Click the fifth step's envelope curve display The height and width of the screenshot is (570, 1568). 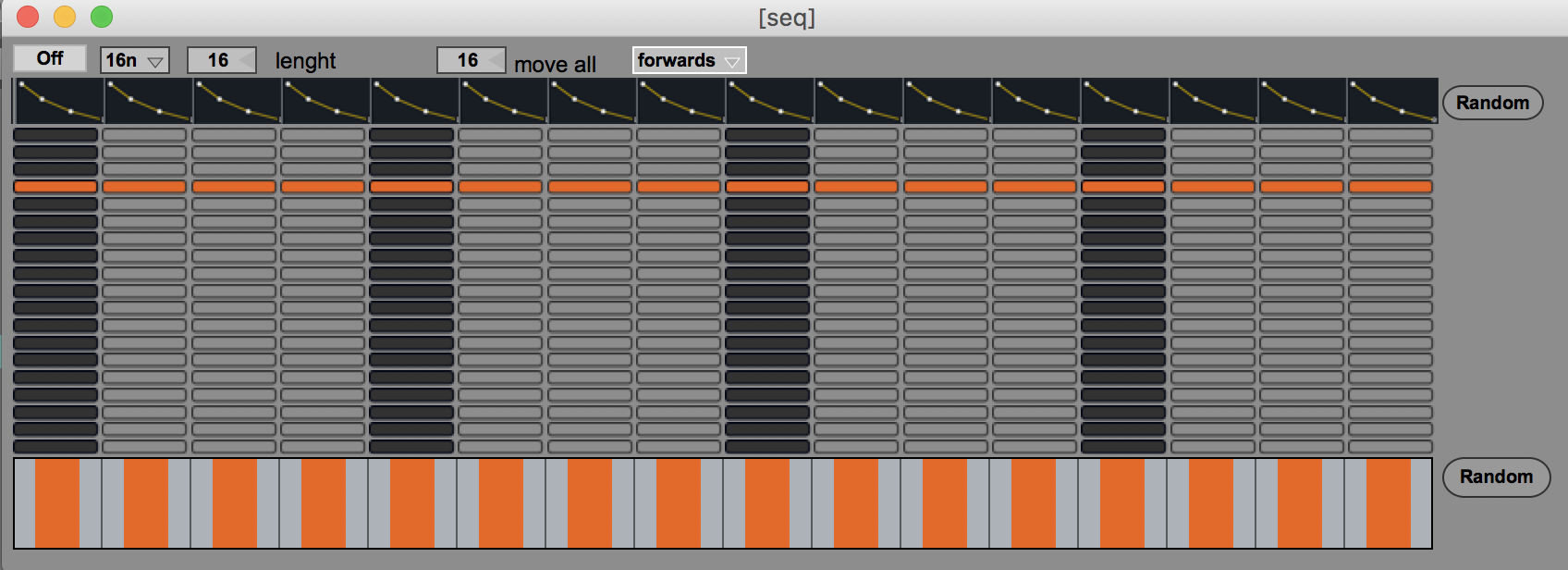click(x=414, y=101)
